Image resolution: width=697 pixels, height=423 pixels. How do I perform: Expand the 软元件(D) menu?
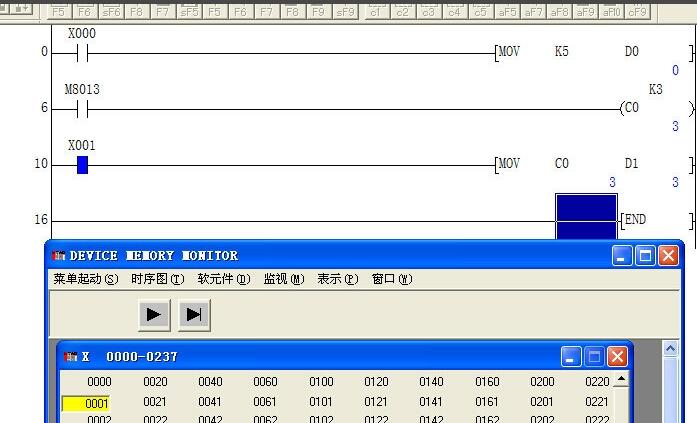pos(223,280)
